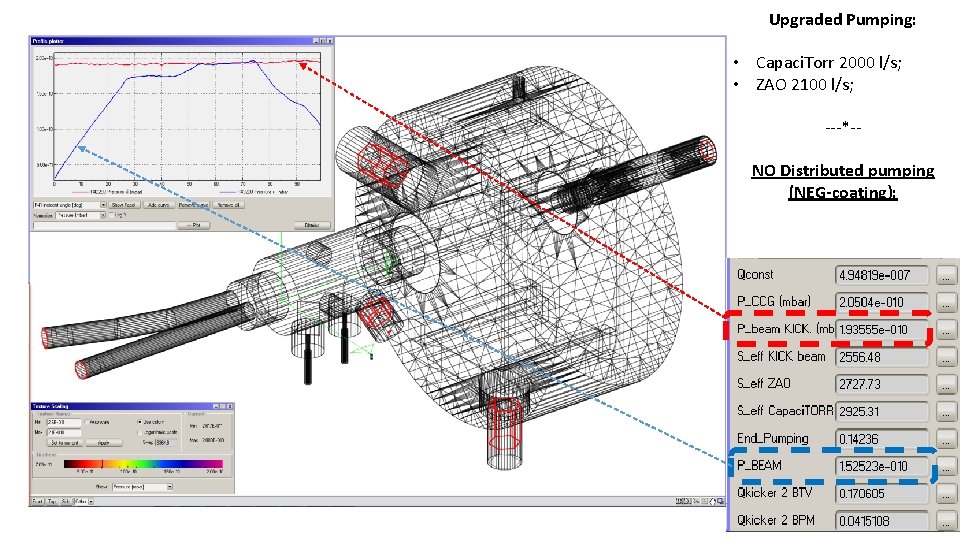960x540 pixels.
Task: Switch to the Top view
Action: point(52,501)
